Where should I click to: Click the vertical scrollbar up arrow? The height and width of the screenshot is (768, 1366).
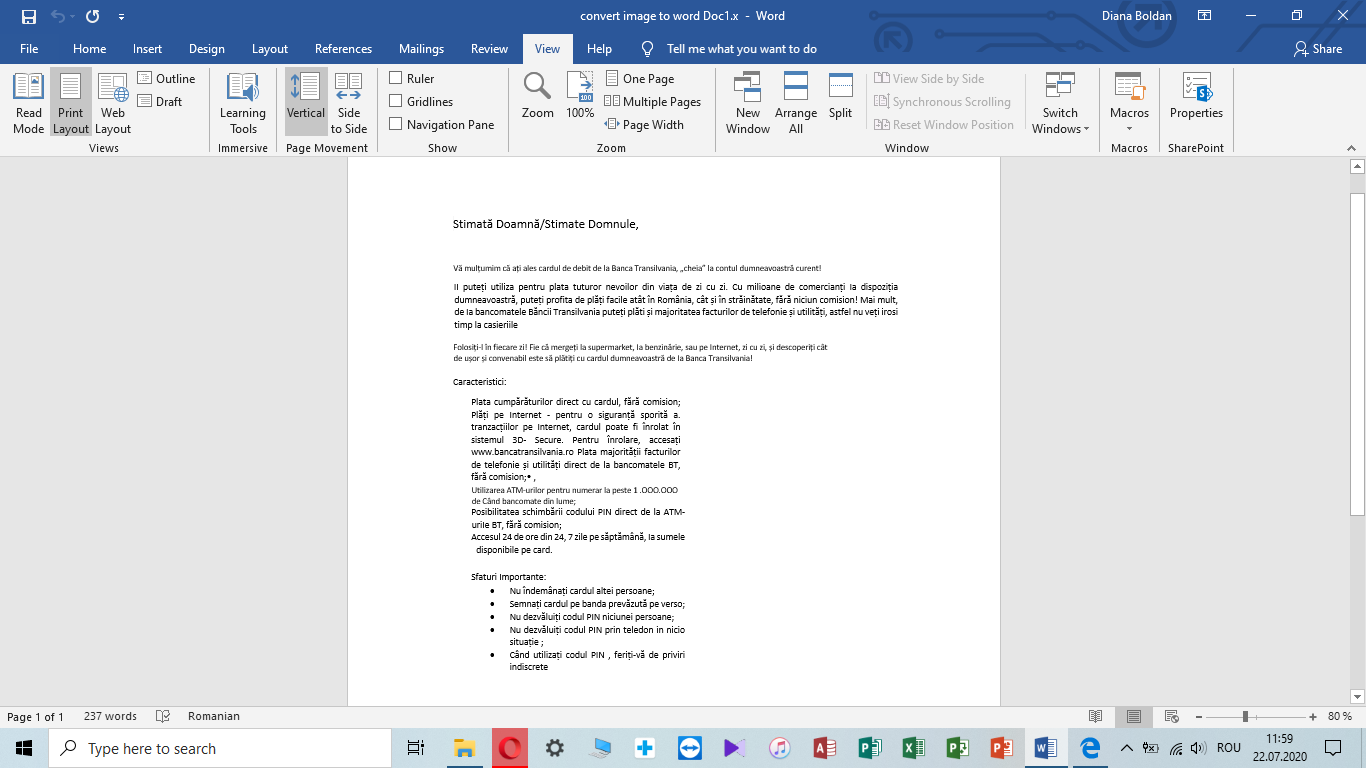click(x=1357, y=166)
